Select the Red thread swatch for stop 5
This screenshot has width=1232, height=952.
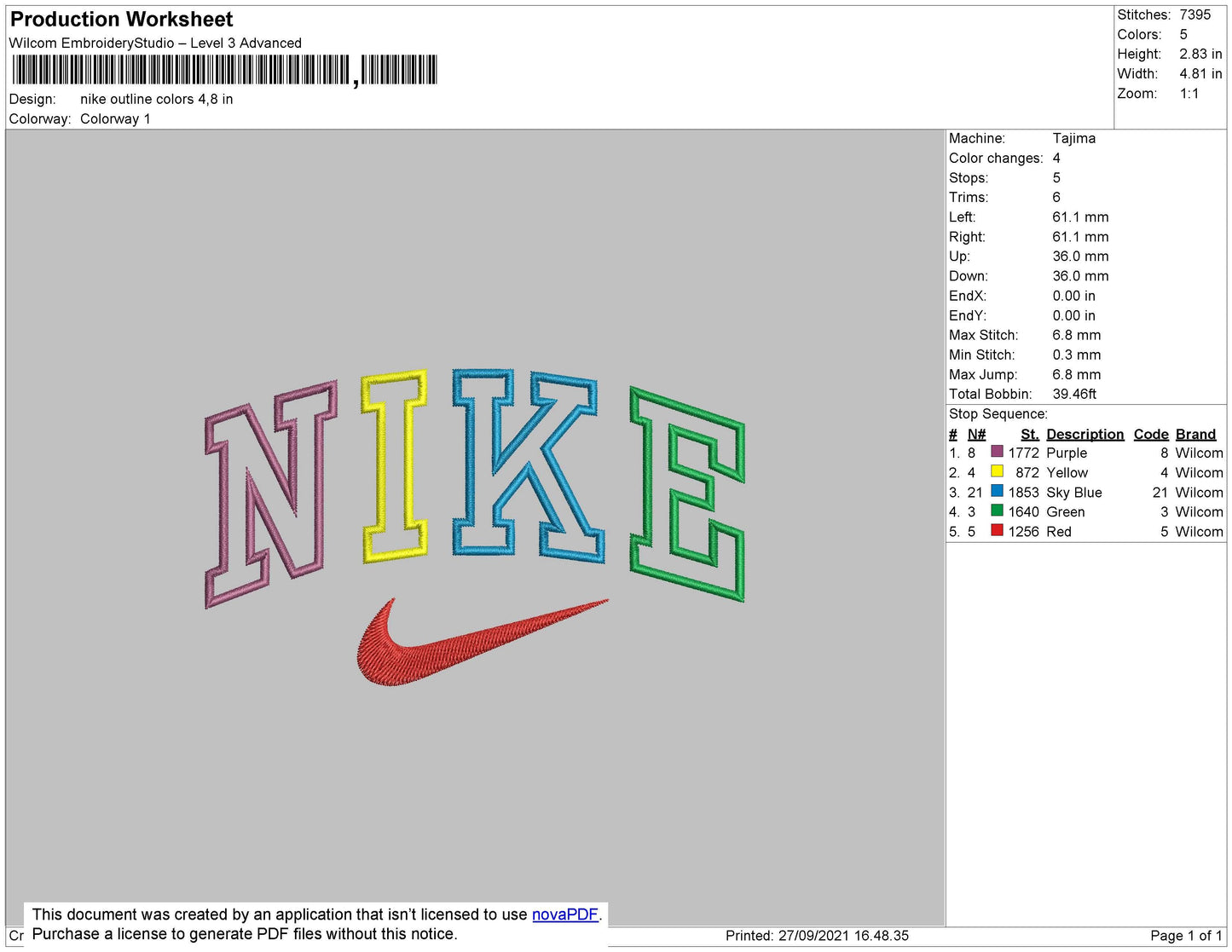pos(996,531)
